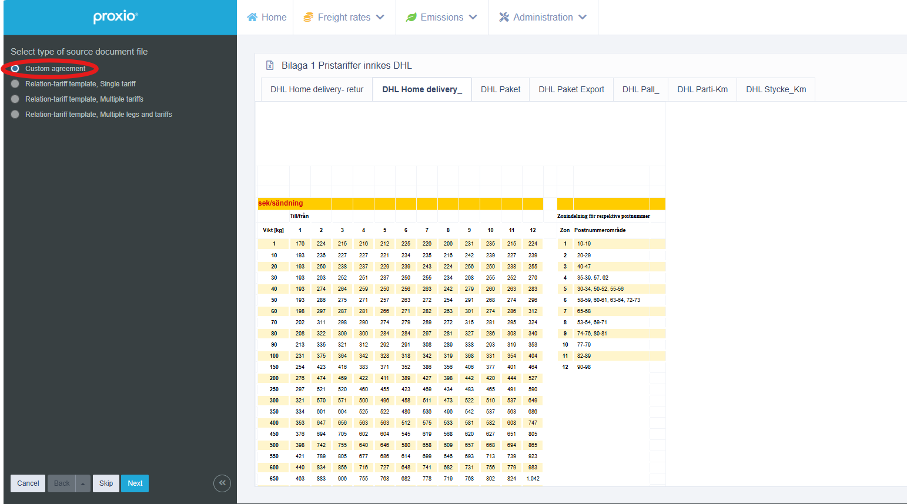Switch to DHL Pall_ tab
Viewport: 908px width, 504px height.
coord(640,89)
